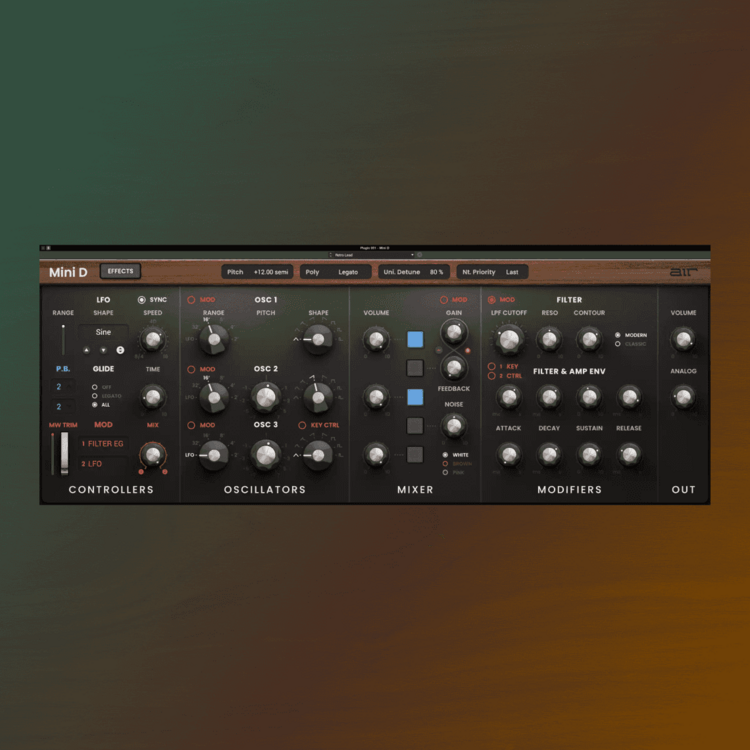Open the LFO Sine shape selector
750x750 pixels.
tap(103, 332)
